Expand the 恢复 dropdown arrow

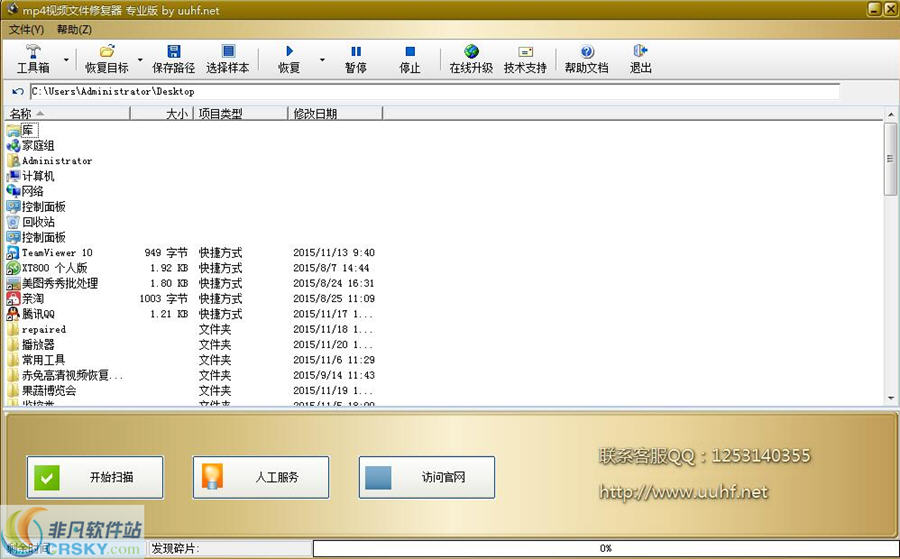322,60
